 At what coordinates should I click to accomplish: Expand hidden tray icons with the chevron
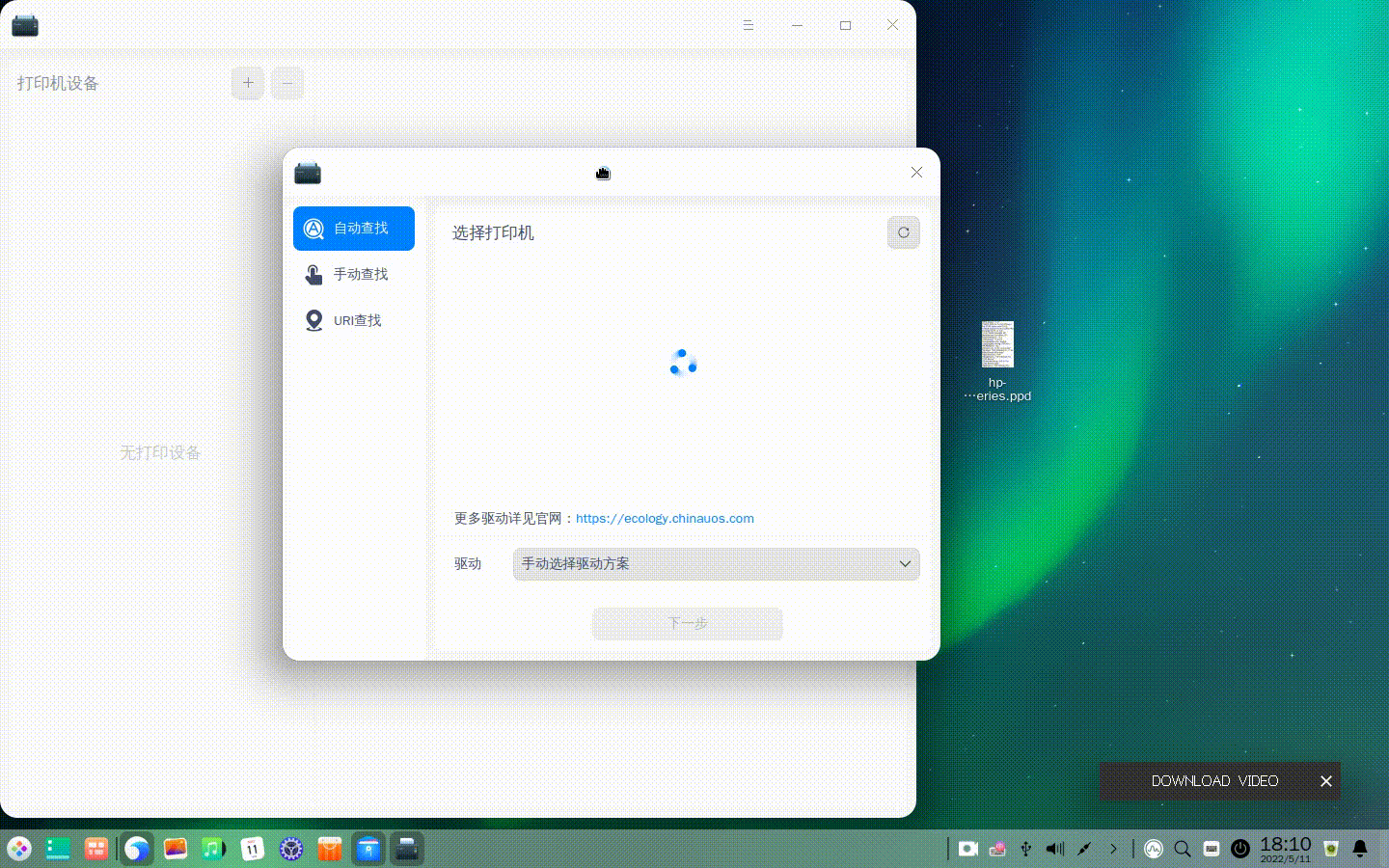(1114, 849)
